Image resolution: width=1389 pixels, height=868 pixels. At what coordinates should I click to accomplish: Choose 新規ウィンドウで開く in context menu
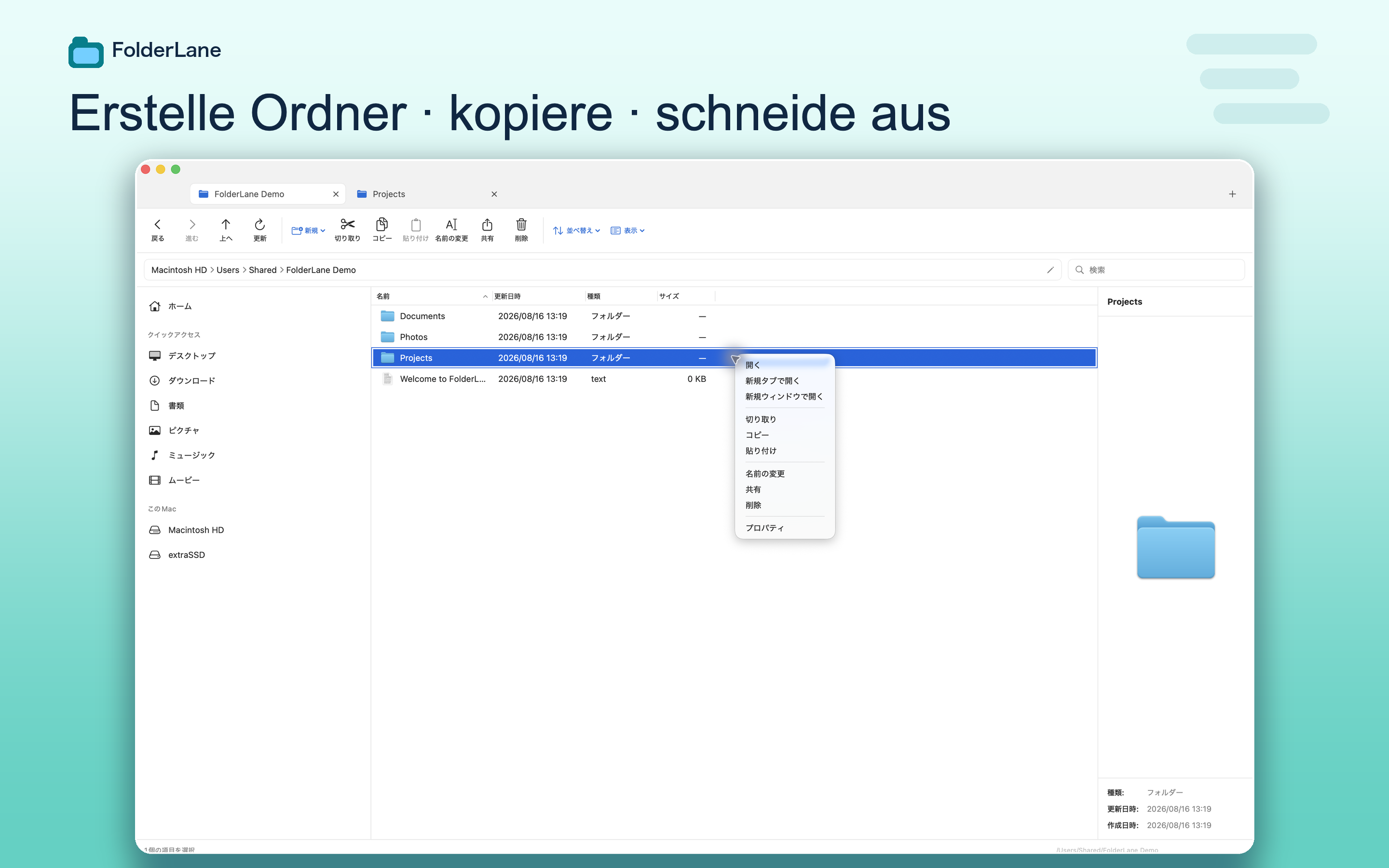[784, 397]
